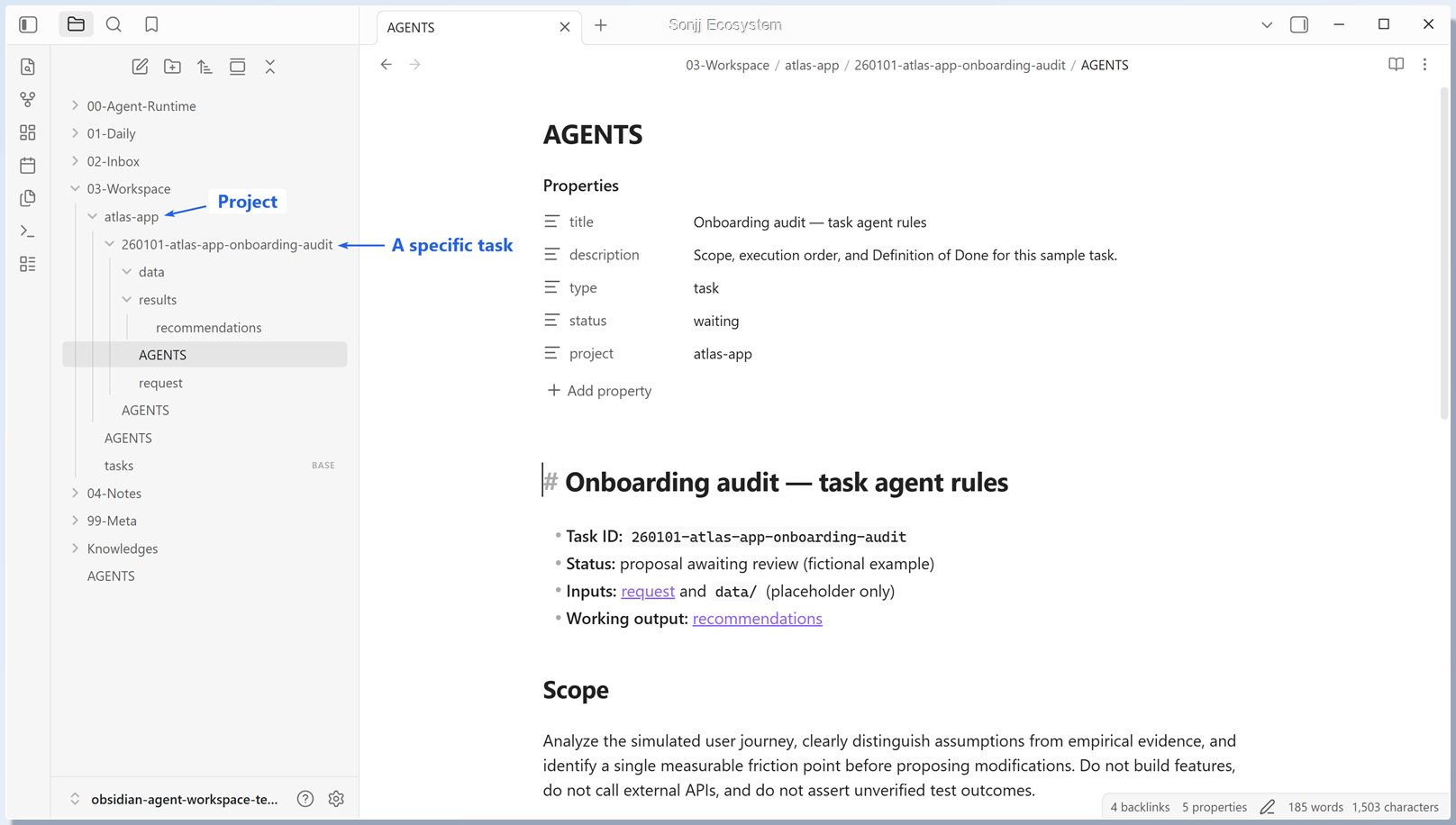Create a new folder with folder-plus icon

tap(172, 67)
